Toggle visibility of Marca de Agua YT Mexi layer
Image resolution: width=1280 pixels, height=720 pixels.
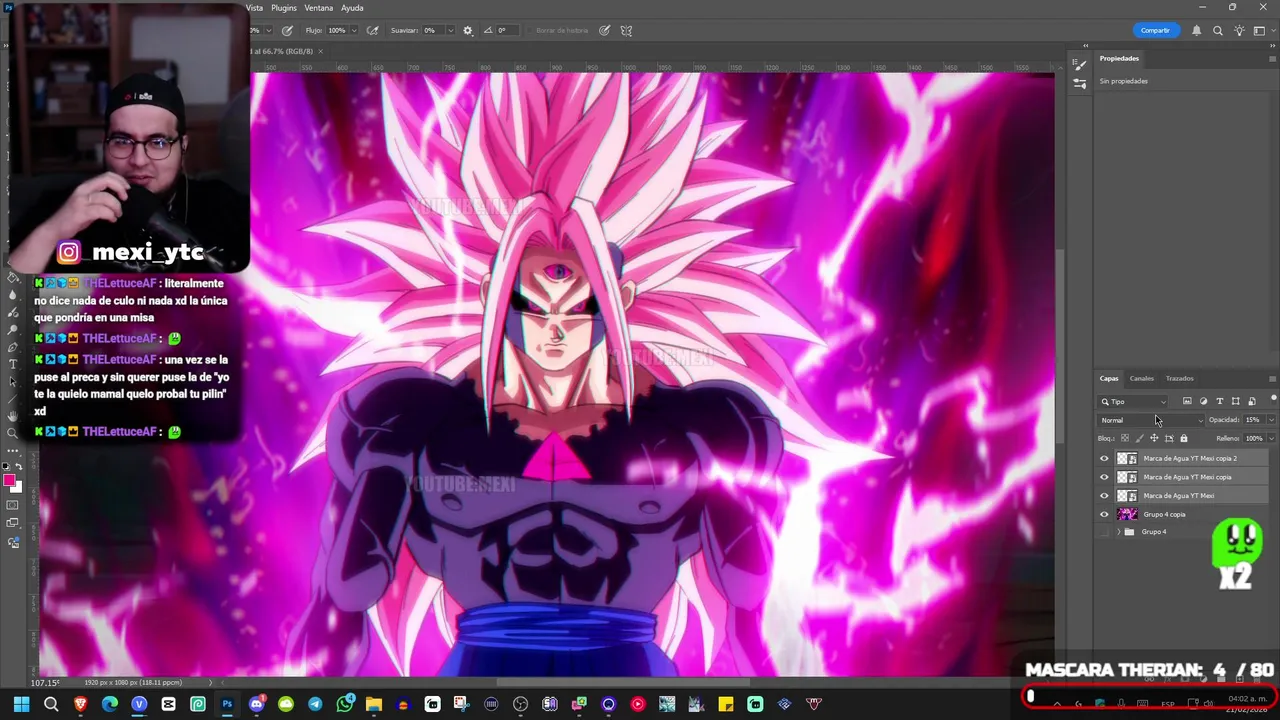coord(1104,496)
